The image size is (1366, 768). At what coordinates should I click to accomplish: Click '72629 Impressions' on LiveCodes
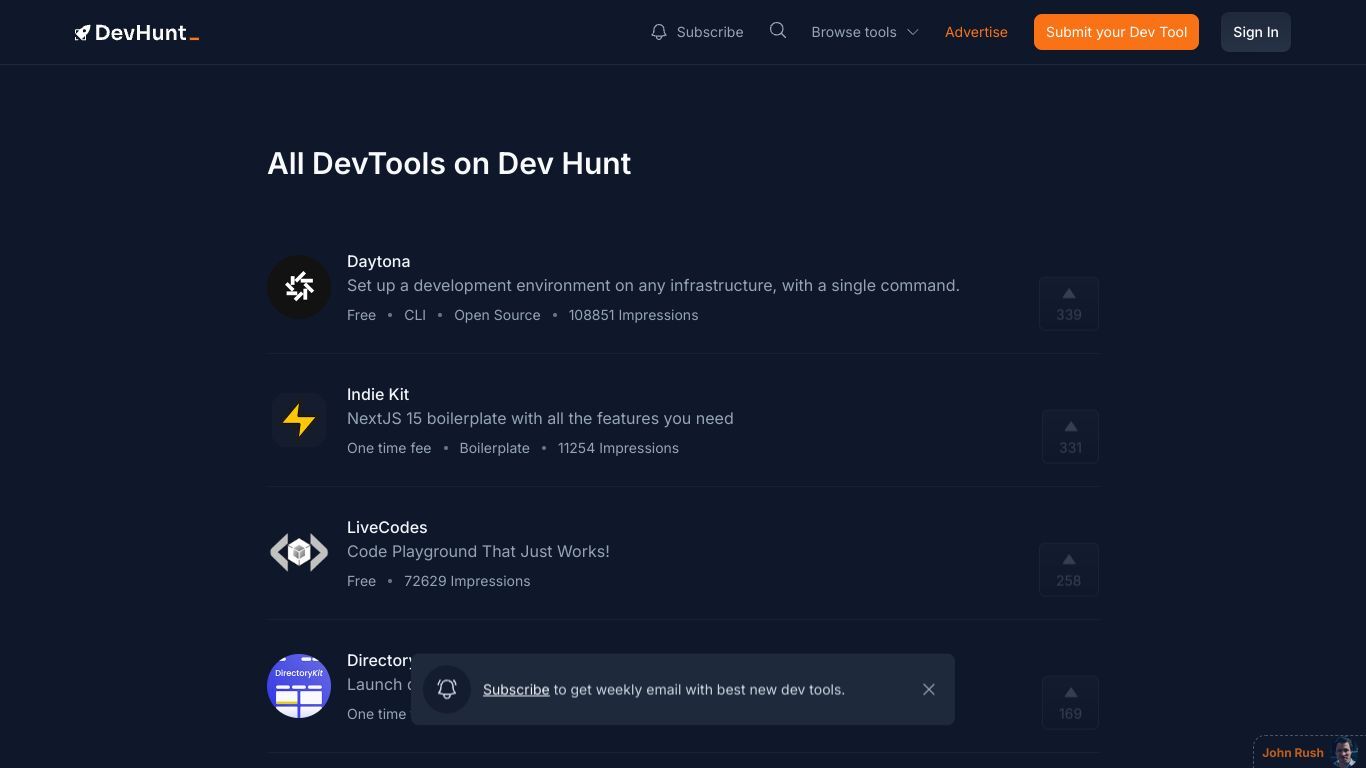(467, 581)
